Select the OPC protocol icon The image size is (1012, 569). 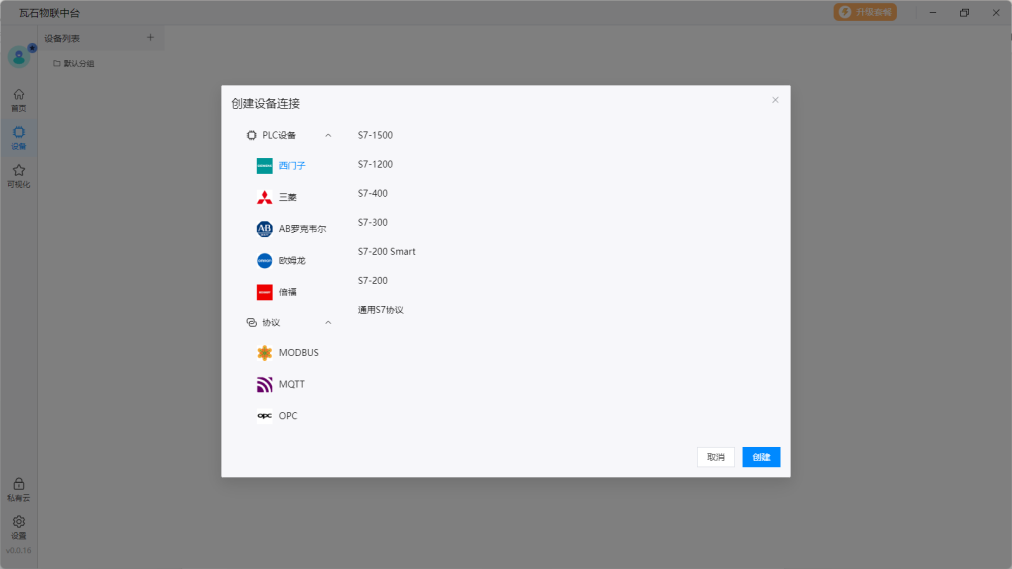(x=264, y=416)
